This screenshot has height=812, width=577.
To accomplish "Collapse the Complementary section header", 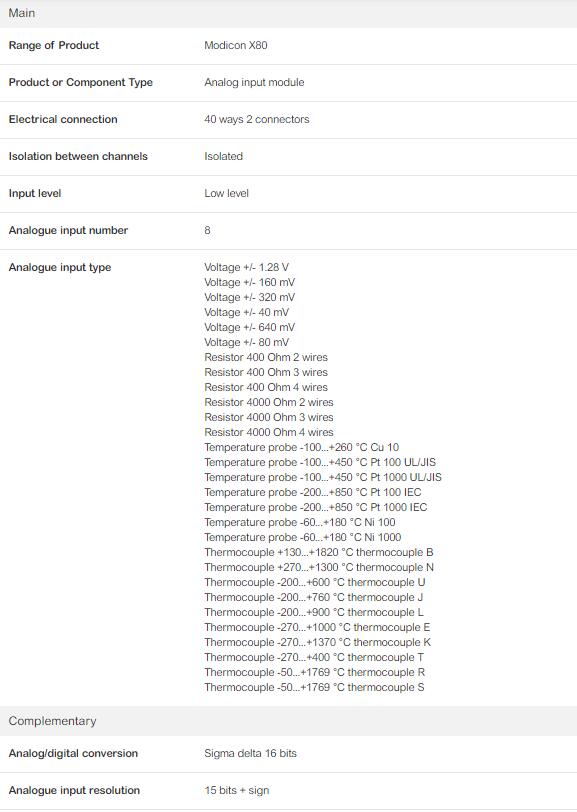I will tap(288, 721).
